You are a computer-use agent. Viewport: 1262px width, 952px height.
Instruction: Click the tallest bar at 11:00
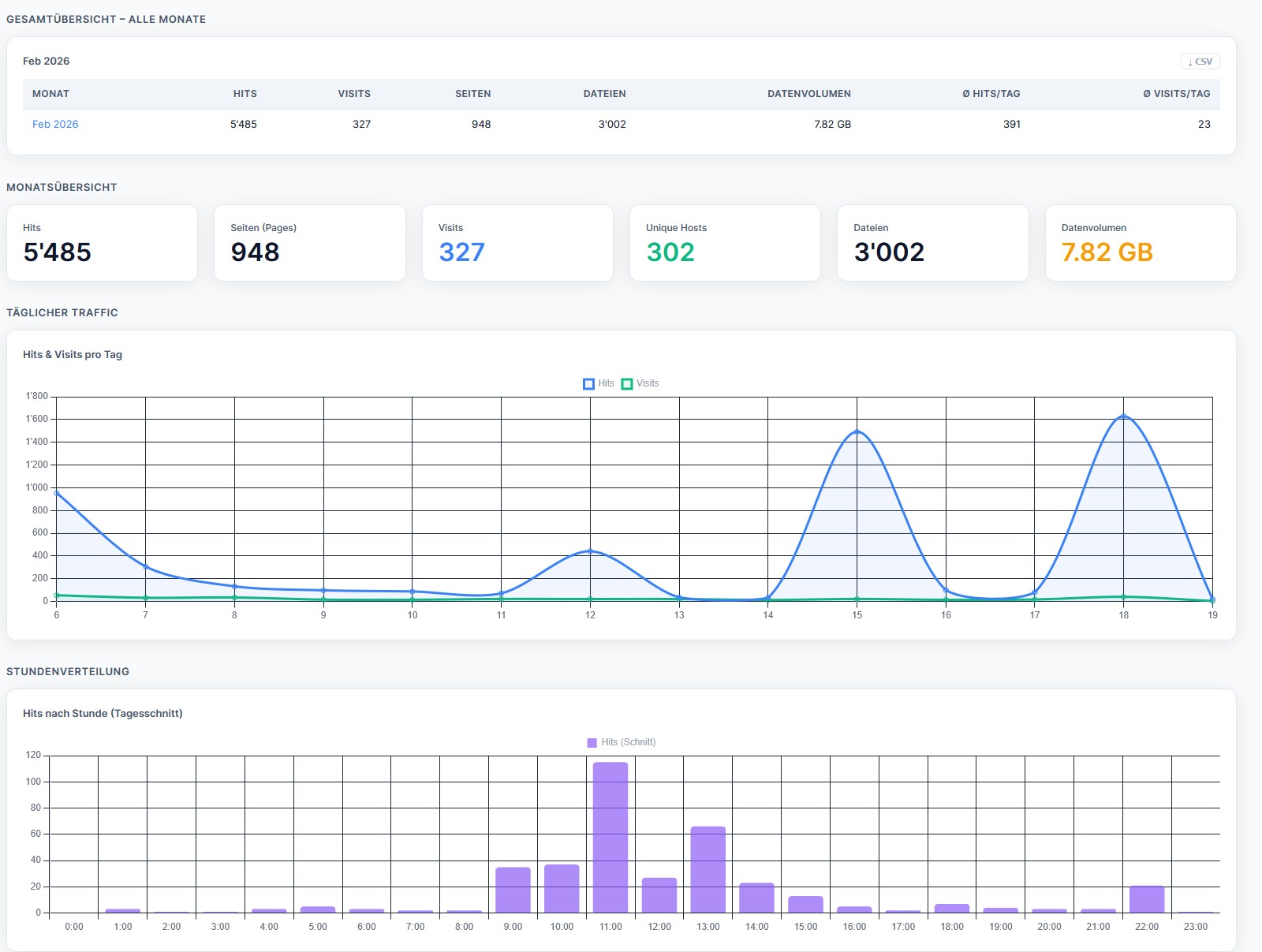point(610,836)
